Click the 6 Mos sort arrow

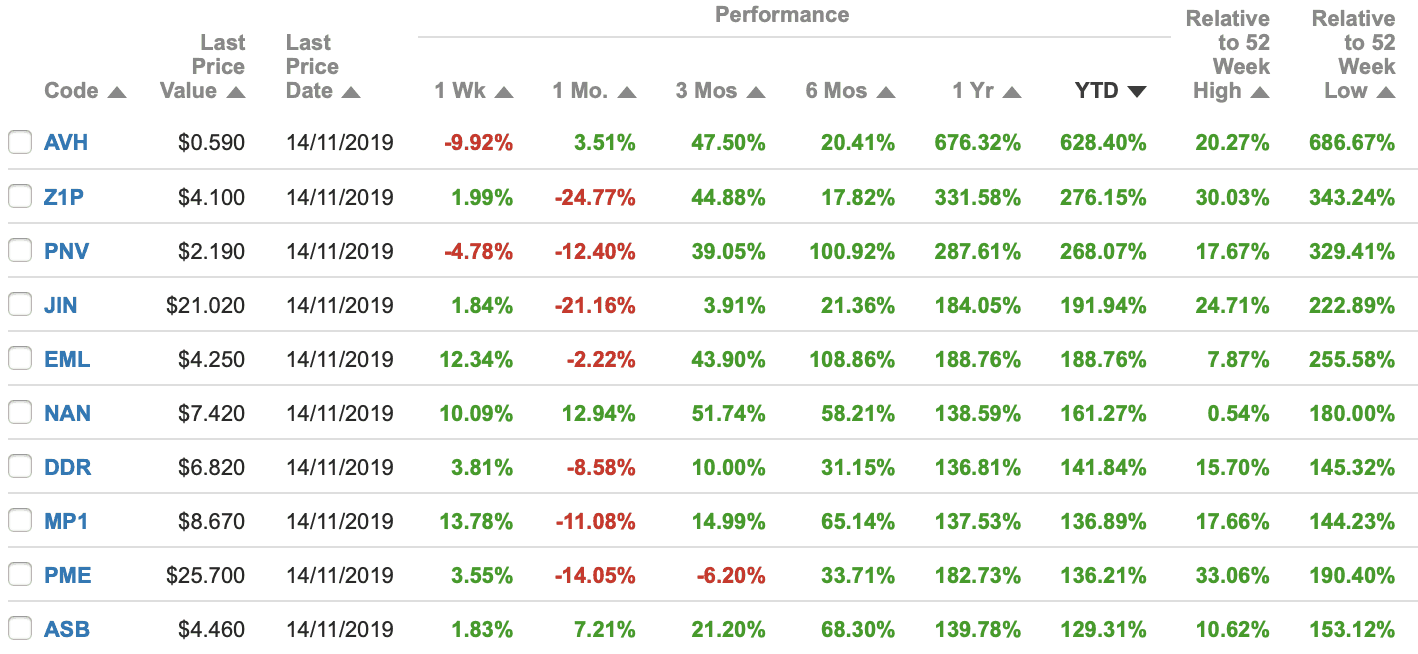pyautogui.click(x=885, y=92)
